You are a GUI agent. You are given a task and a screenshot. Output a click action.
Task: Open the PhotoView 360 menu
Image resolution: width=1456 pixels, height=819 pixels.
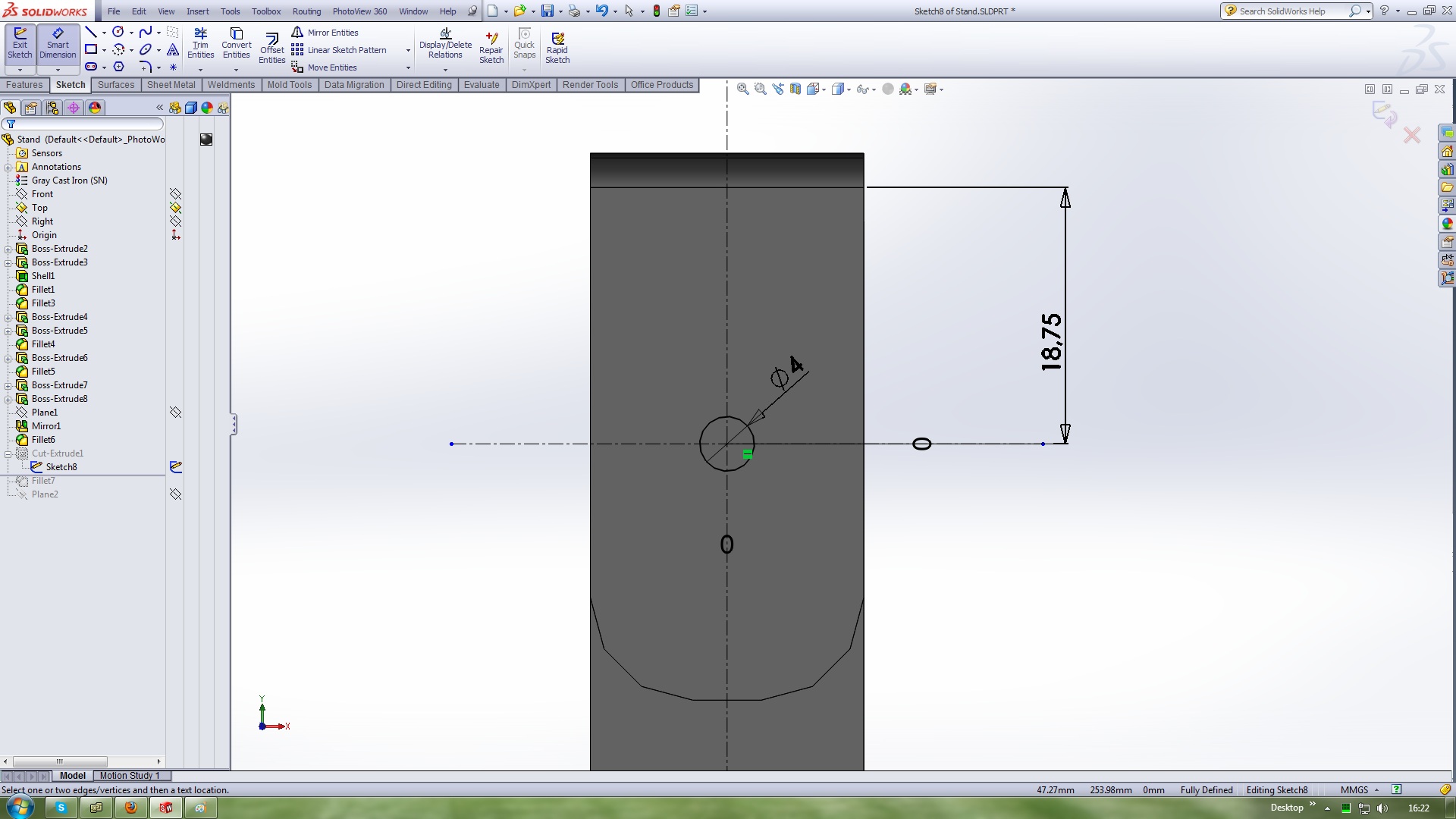[359, 11]
